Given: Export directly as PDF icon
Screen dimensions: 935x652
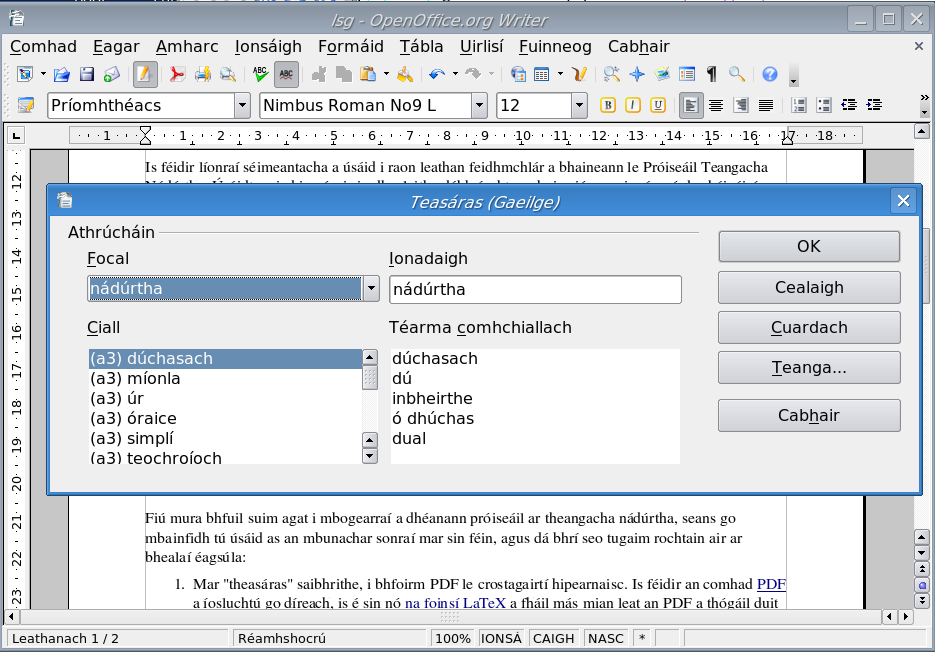Looking at the screenshot, I should 177,75.
